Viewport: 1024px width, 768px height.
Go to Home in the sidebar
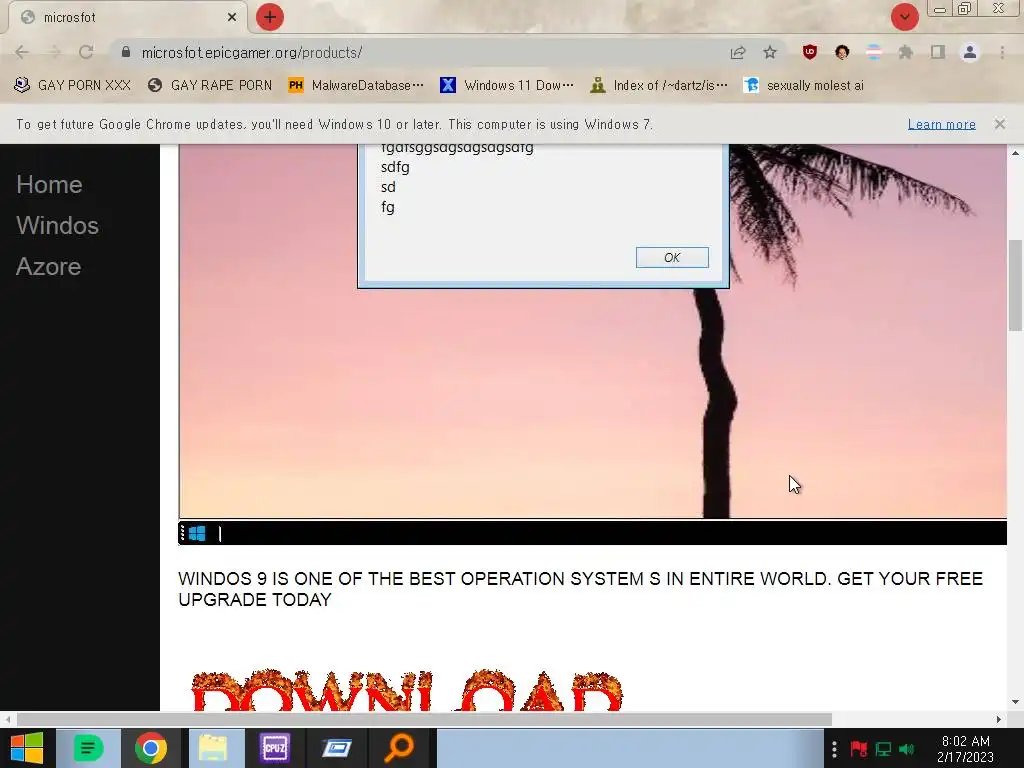pyautogui.click(x=50, y=185)
